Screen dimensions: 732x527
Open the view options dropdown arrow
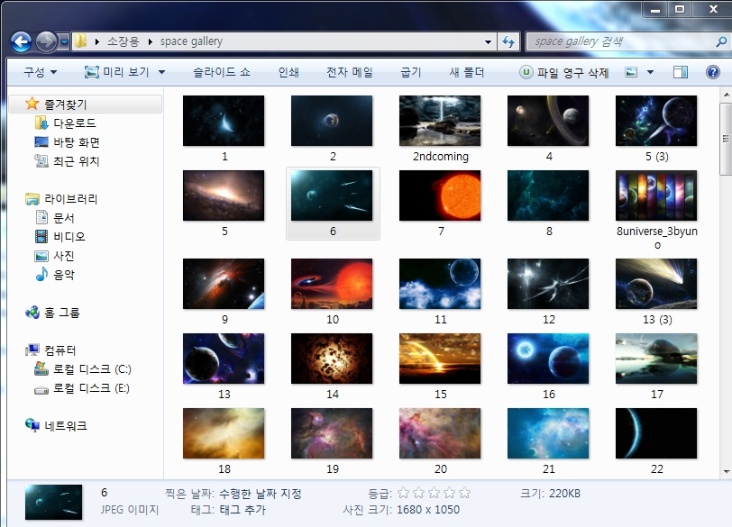pyautogui.click(x=650, y=73)
